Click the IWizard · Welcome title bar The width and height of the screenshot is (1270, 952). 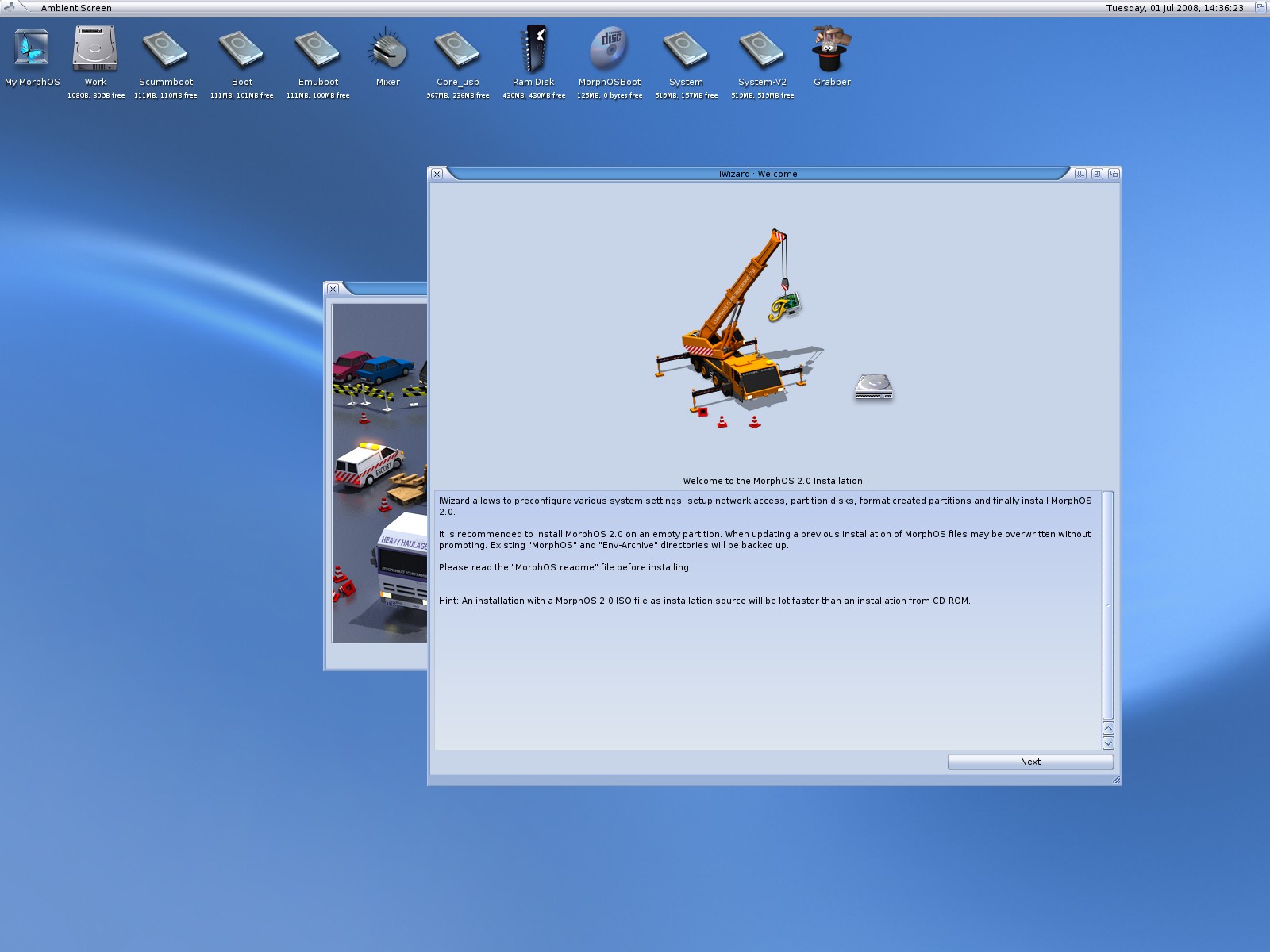(758, 174)
